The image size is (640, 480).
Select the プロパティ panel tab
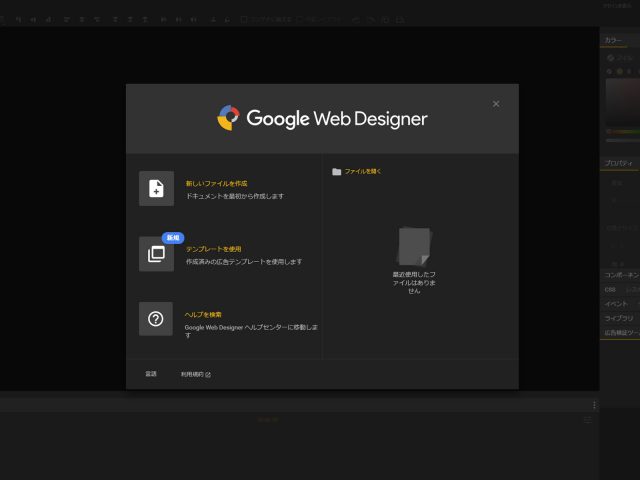tap(617, 162)
